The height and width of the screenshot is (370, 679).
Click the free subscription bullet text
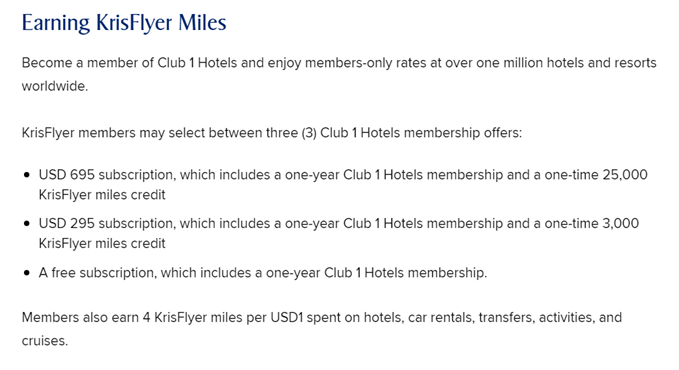tap(263, 273)
